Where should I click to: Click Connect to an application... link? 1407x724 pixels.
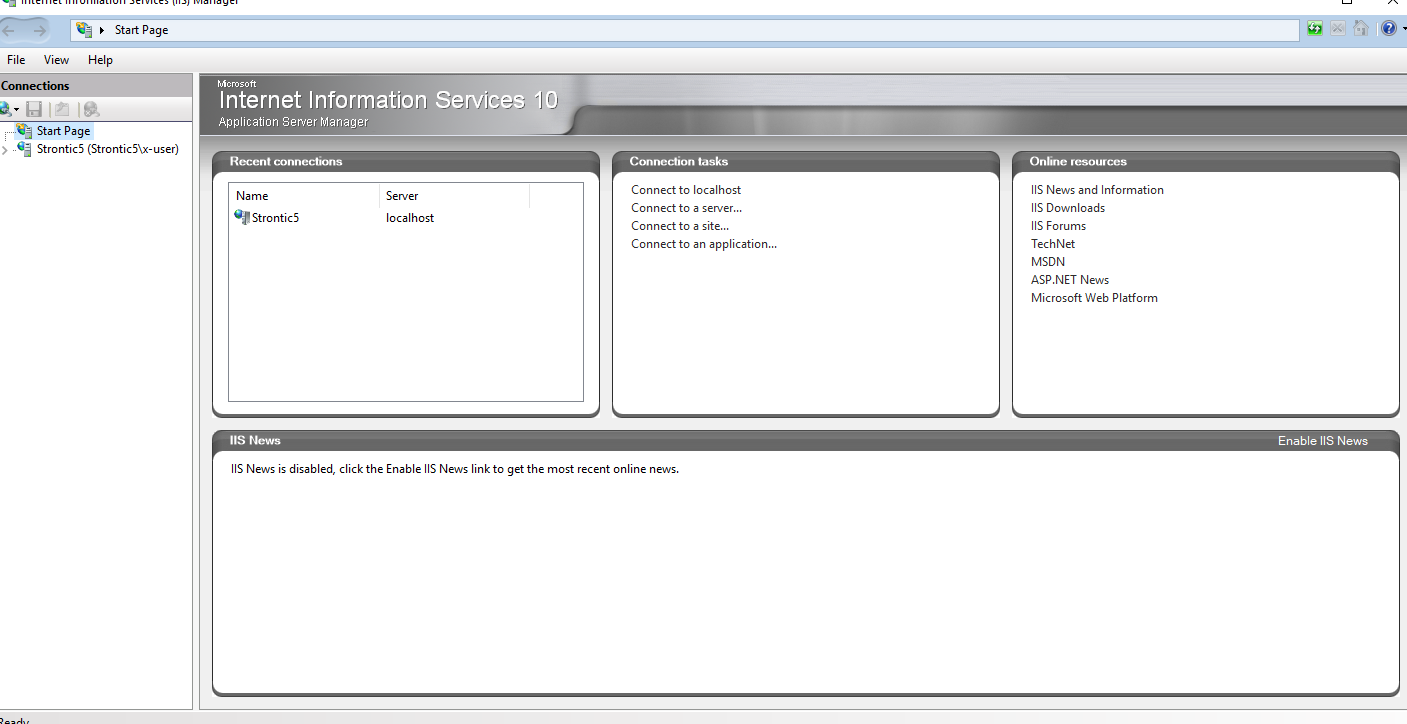point(704,244)
